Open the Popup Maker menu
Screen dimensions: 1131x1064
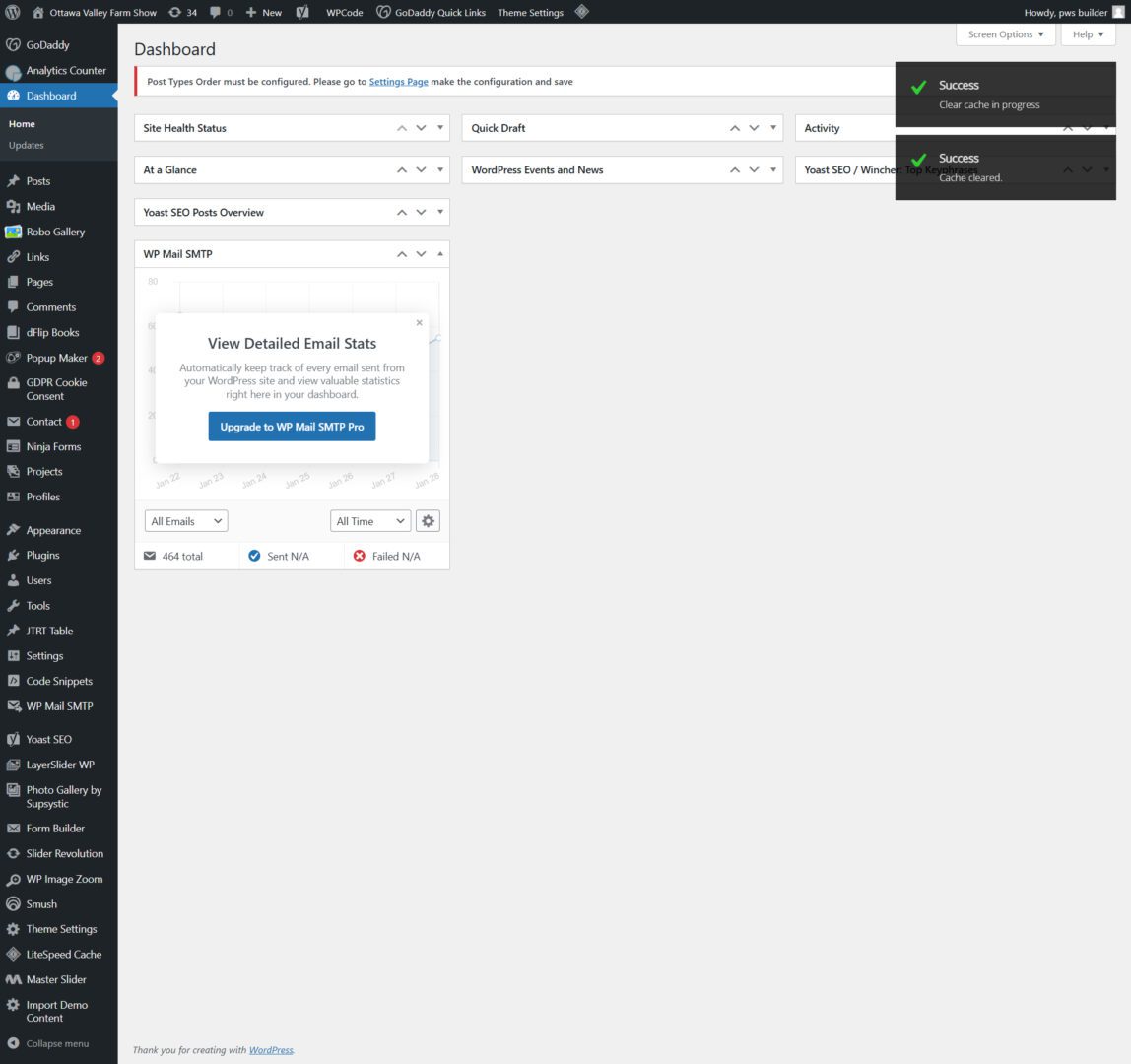(x=58, y=358)
